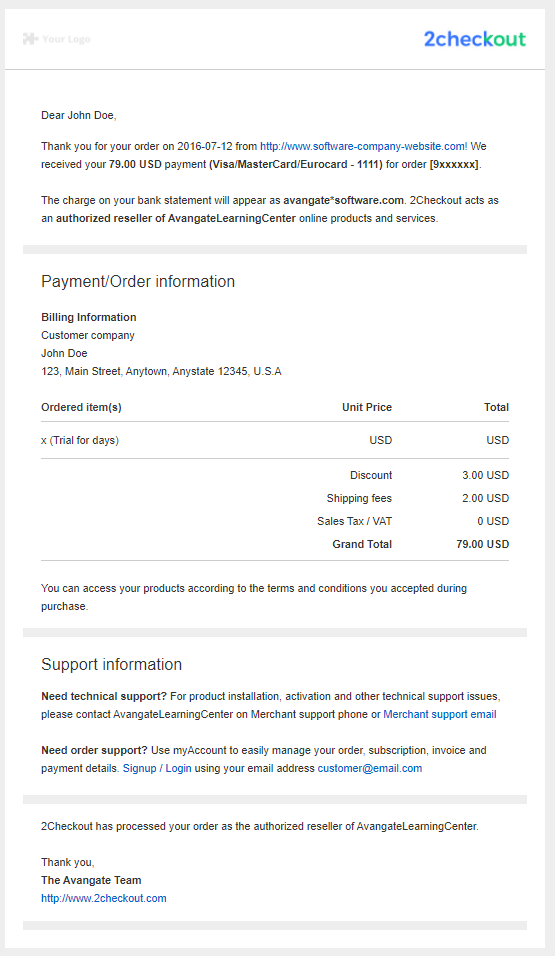
Task: Click the x (Trial for days) item row
Action: [x=275, y=440]
